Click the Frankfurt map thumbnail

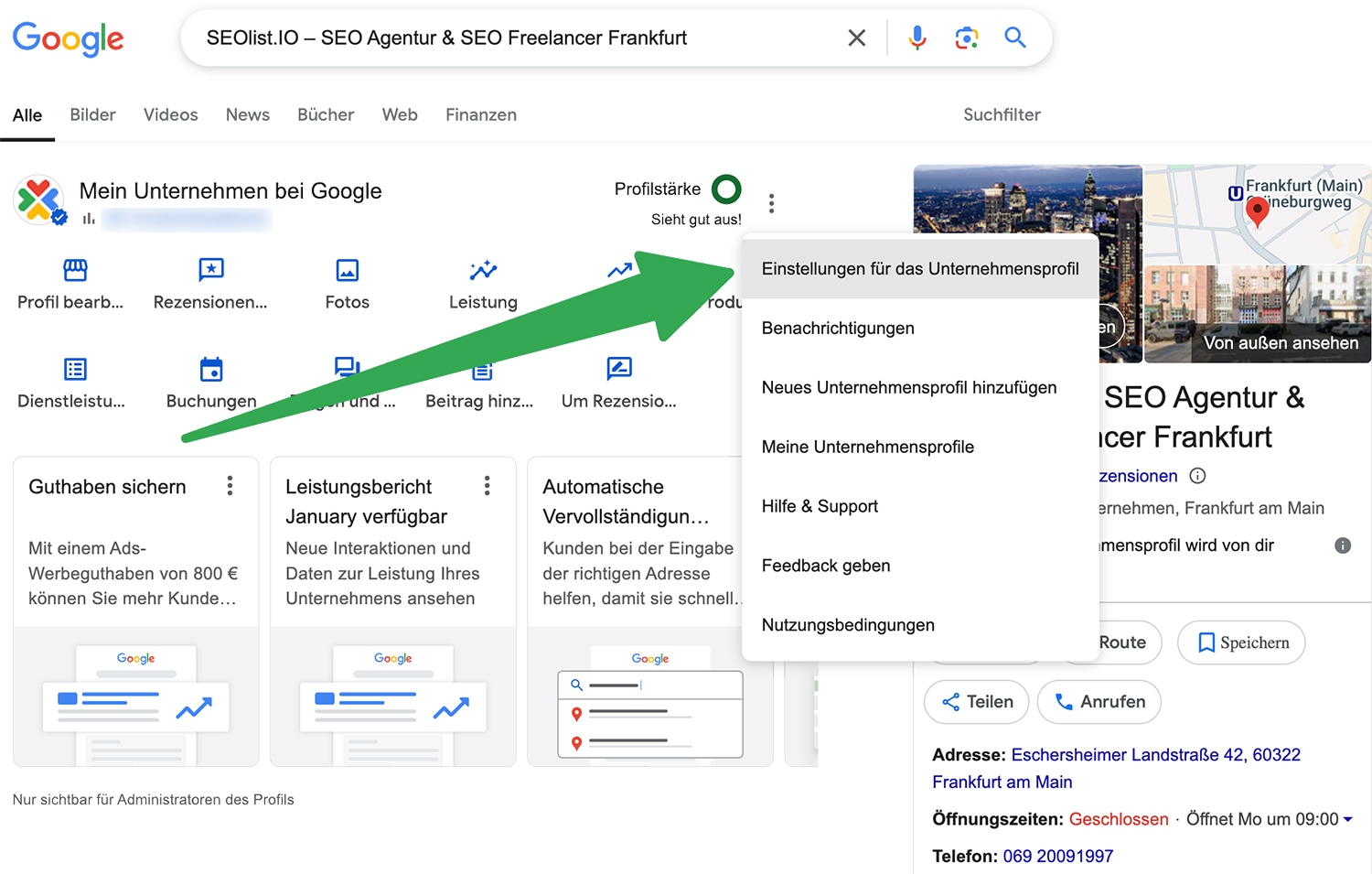(x=1257, y=214)
